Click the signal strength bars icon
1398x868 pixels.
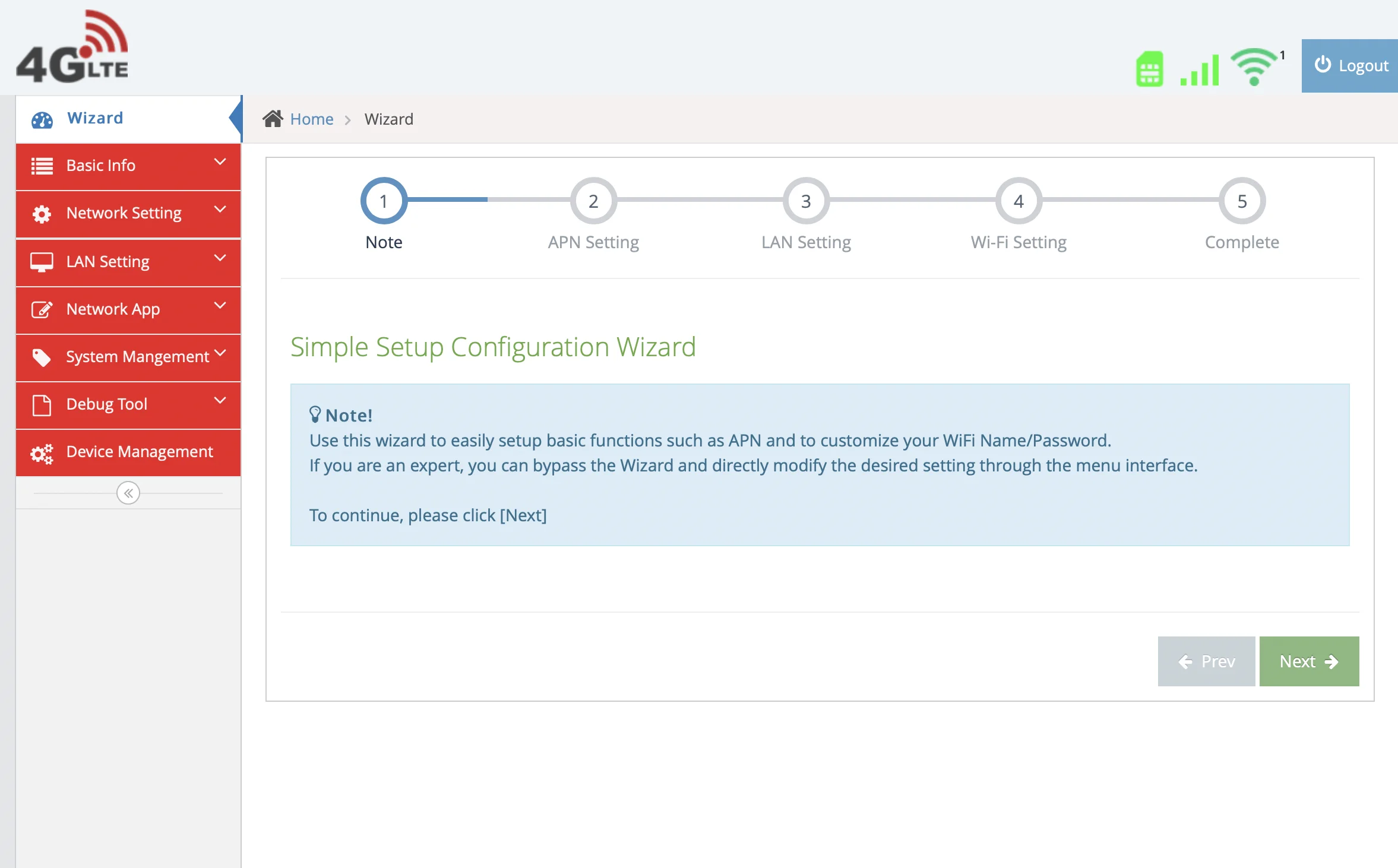(1200, 70)
